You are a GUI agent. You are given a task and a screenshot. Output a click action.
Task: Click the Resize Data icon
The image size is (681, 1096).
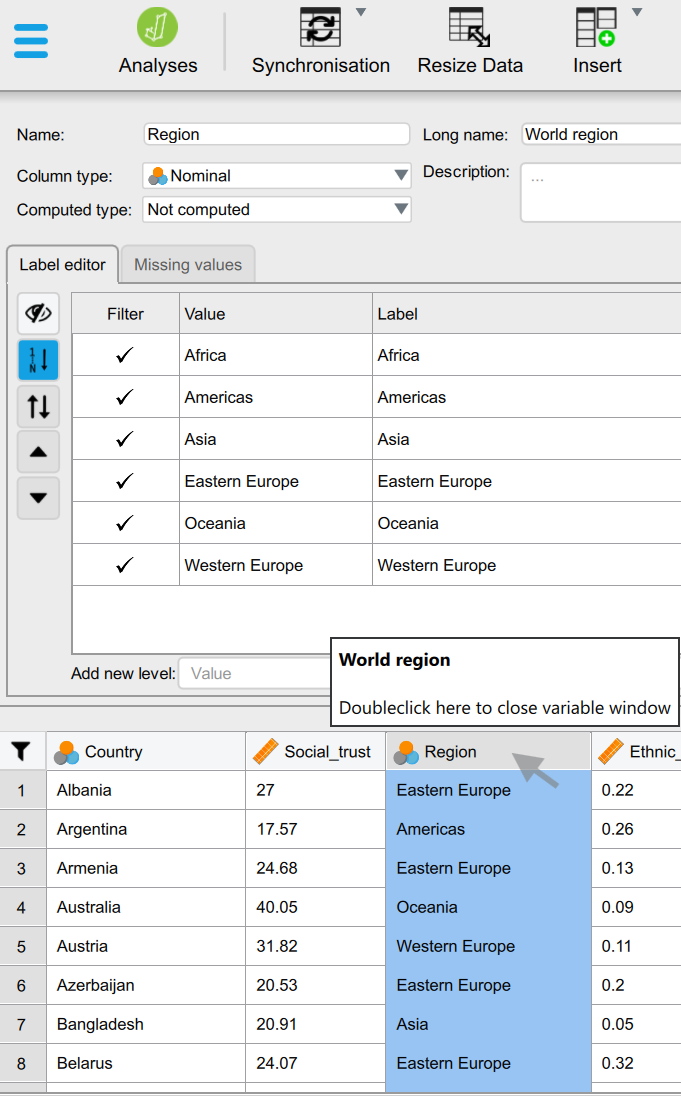tap(469, 28)
